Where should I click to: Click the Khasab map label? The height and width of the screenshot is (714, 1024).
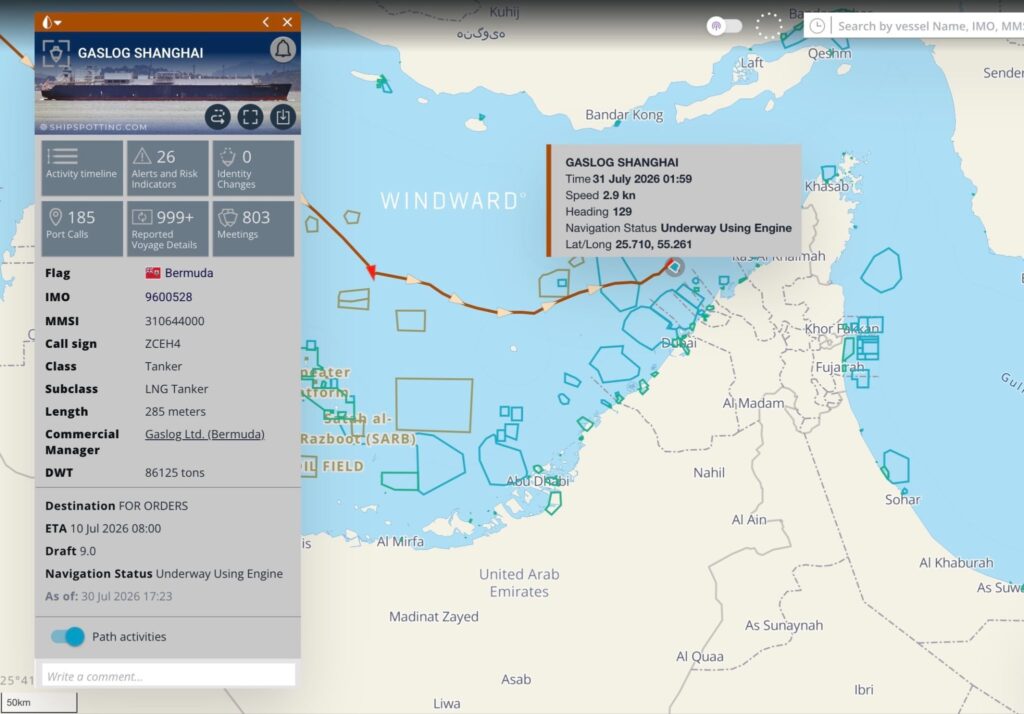pos(827,186)
